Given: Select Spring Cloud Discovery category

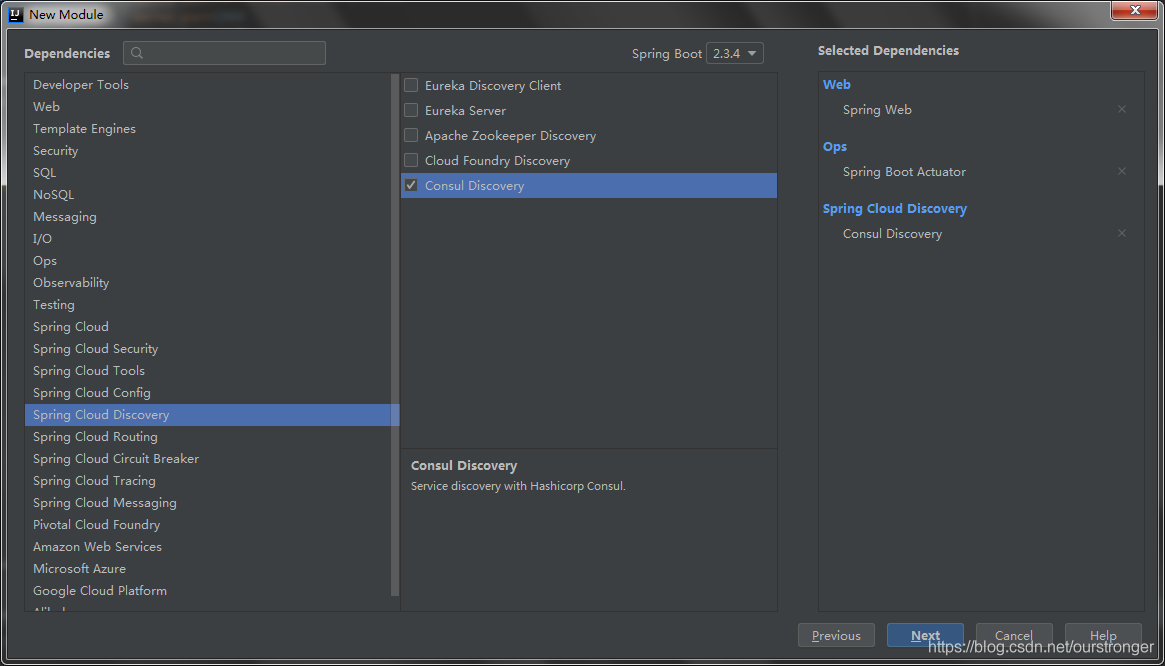Looking at the screenshot, I should pyautogui.click(x=212, y=415).
